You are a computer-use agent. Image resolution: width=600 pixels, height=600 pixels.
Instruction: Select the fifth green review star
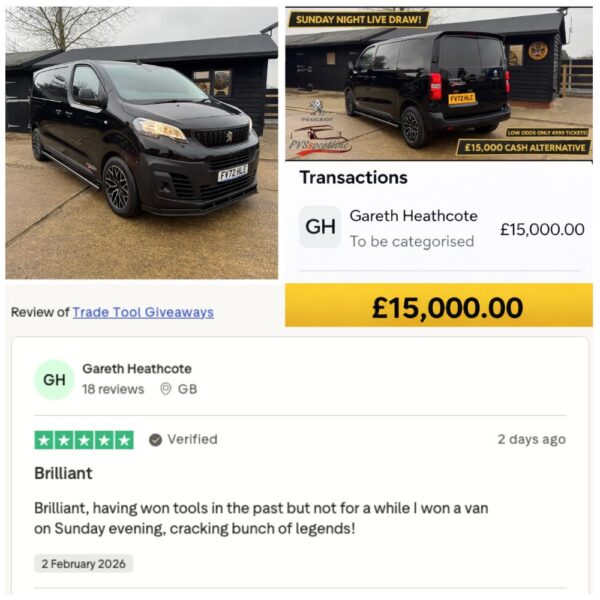(123, 440)
